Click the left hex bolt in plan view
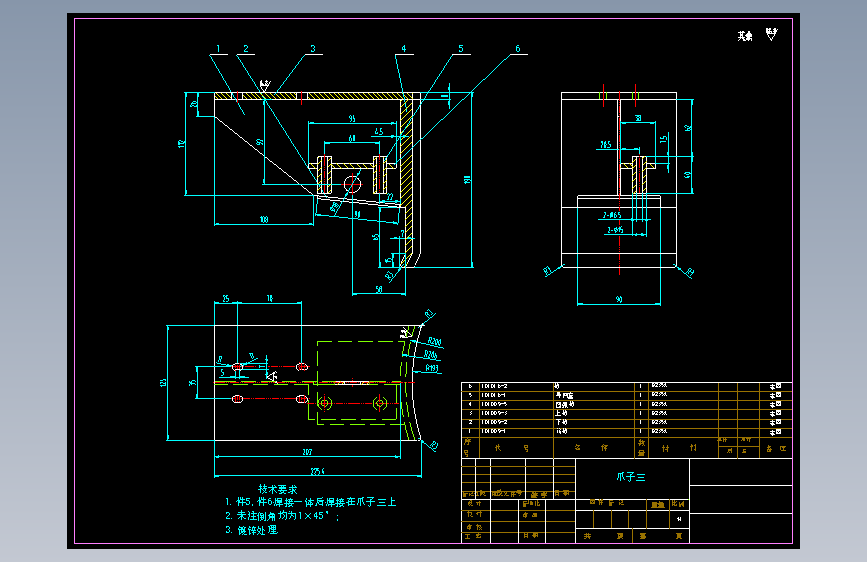867x562 pixels. 325,403
